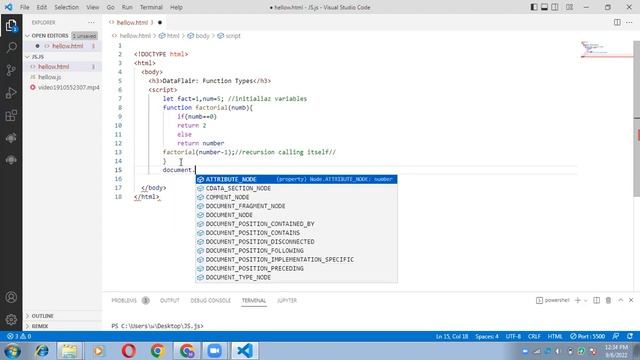Open the new terminal launch profile dropdown
This screenshot has height=360, width=640.
pos(586,300)
